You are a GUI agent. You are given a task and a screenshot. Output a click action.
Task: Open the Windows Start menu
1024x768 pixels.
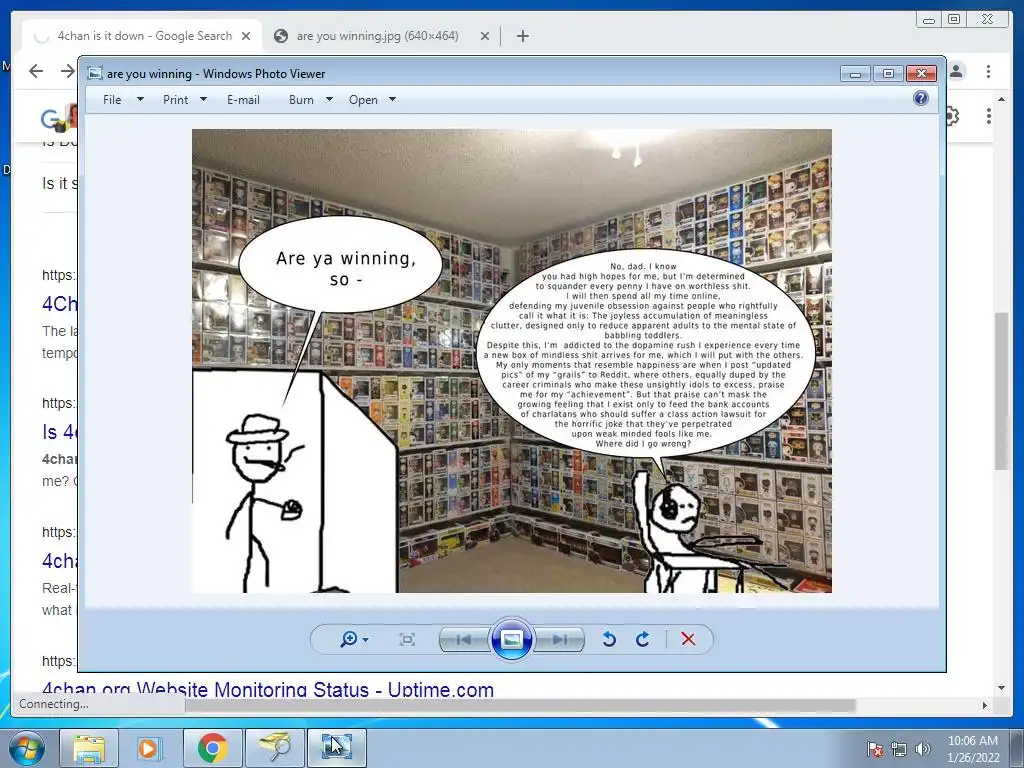27,748
